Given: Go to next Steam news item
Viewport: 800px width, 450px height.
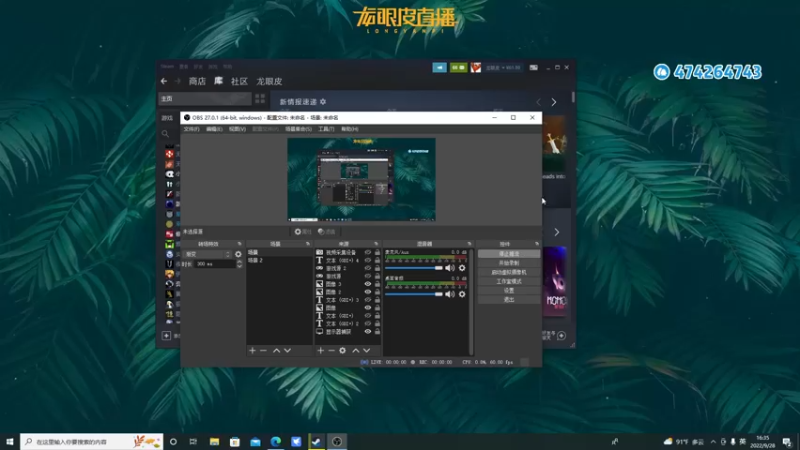Looking at the screenshot, I should coord(554,102).
